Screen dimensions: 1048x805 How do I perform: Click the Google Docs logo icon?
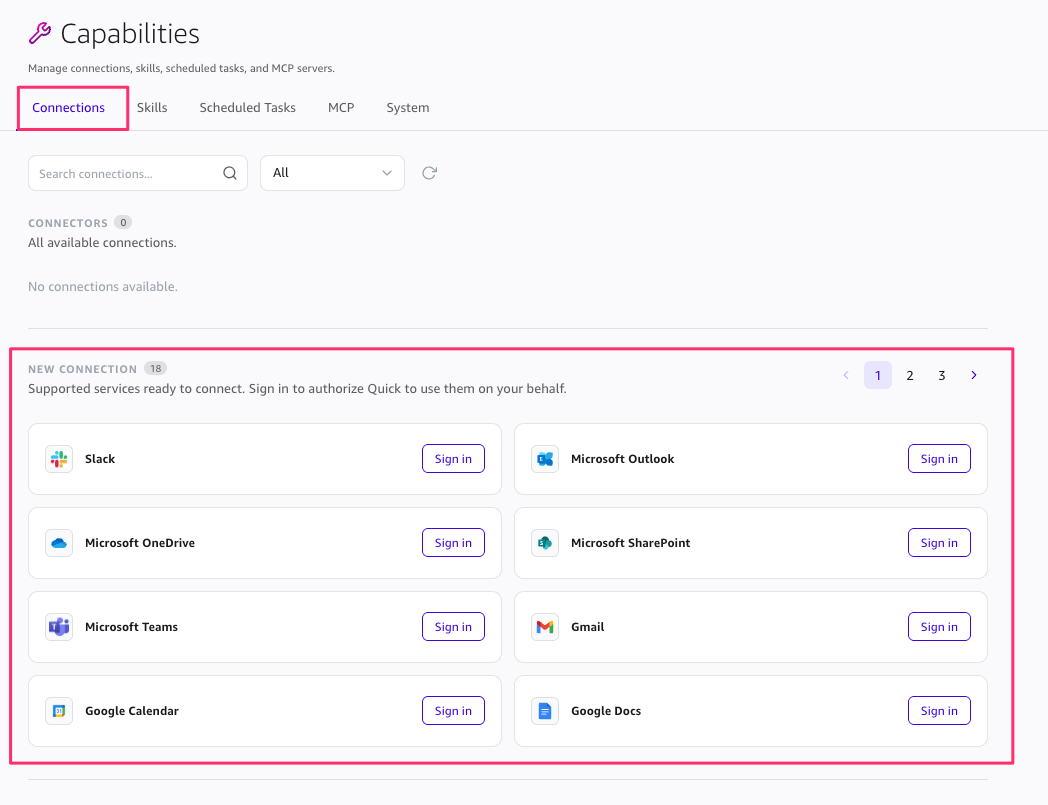point(545,711)
